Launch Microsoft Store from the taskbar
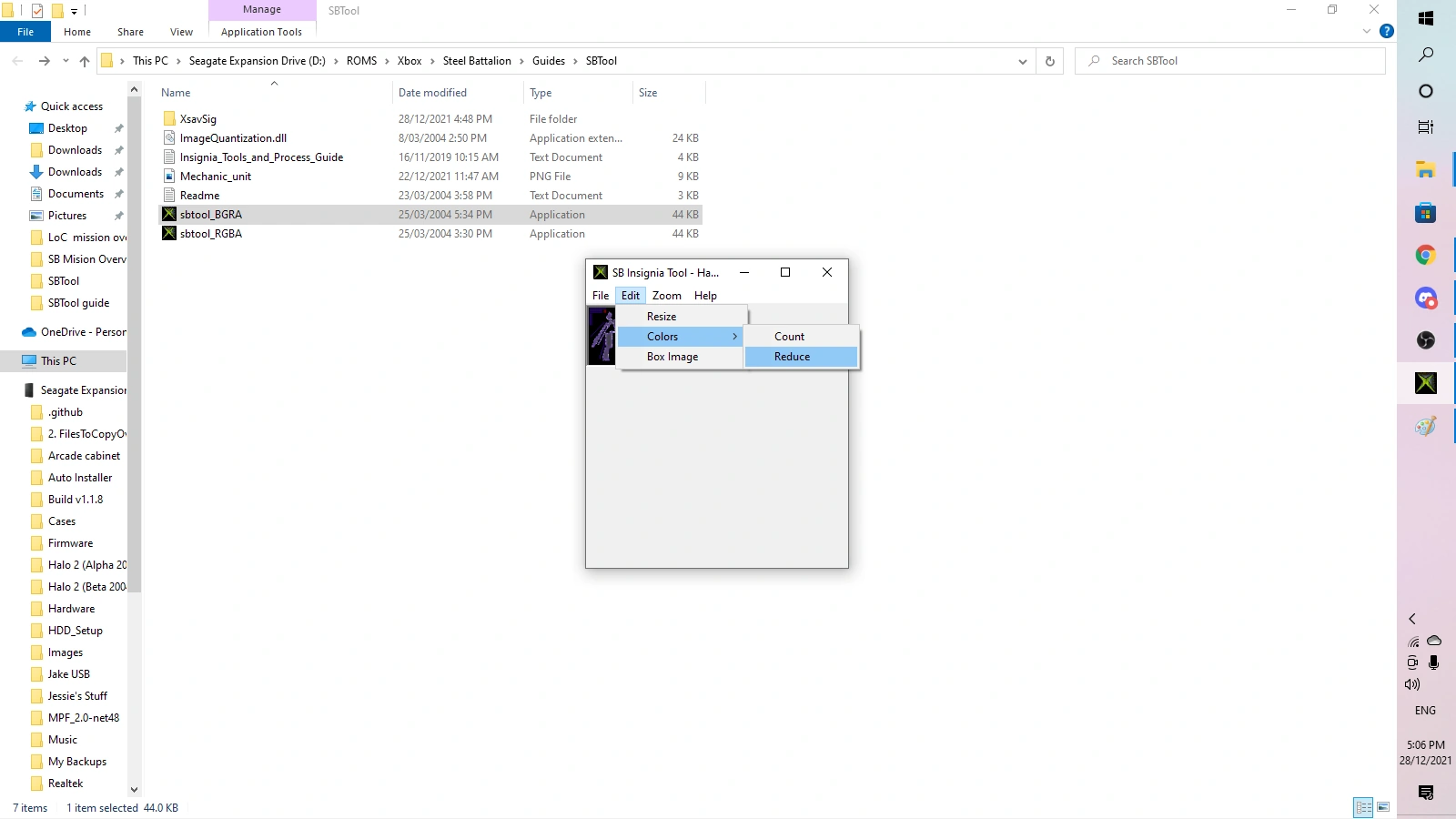The image size is (1456, 819). click(1426, 212)
